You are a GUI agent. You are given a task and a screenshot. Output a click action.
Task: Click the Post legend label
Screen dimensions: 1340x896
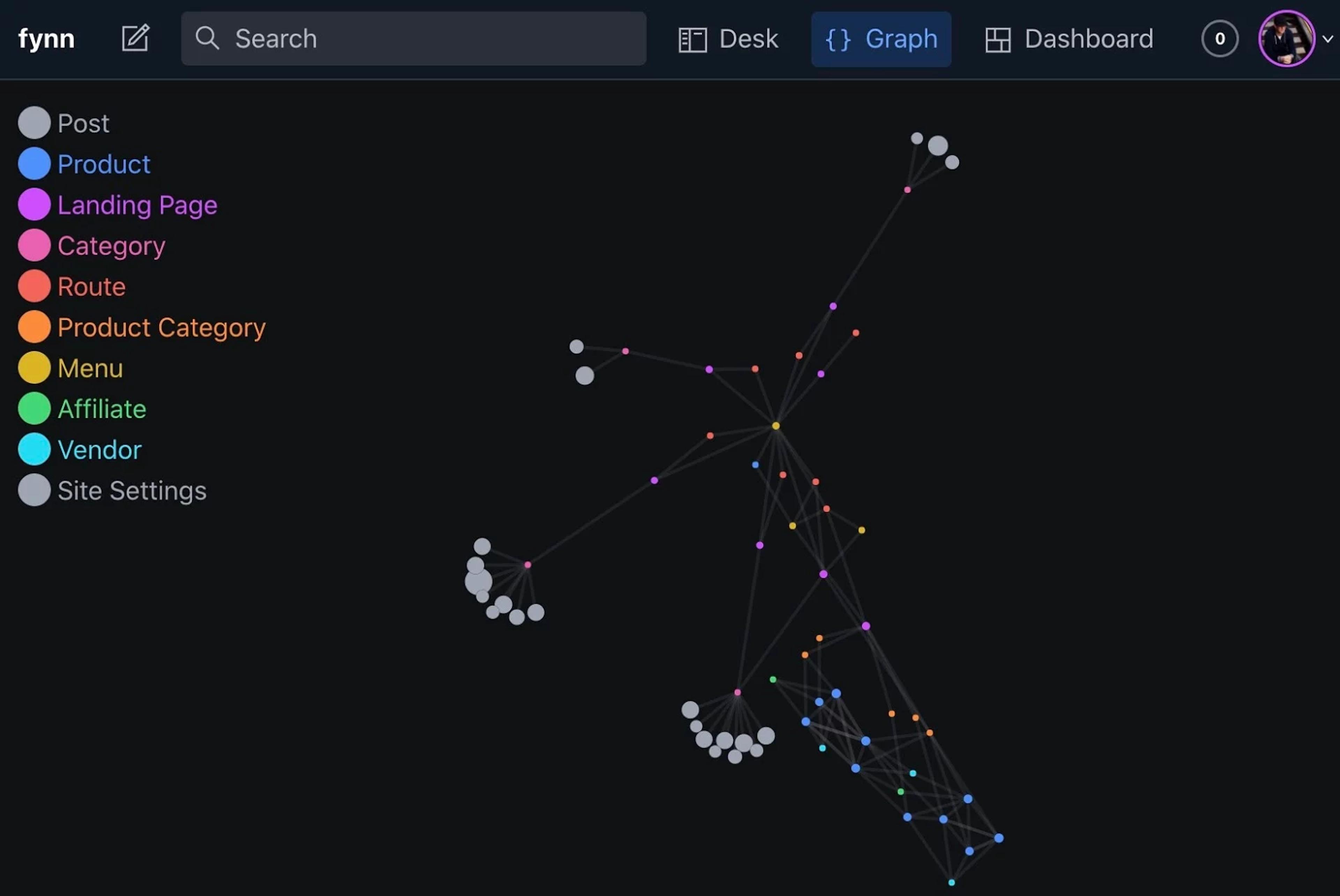83,122
